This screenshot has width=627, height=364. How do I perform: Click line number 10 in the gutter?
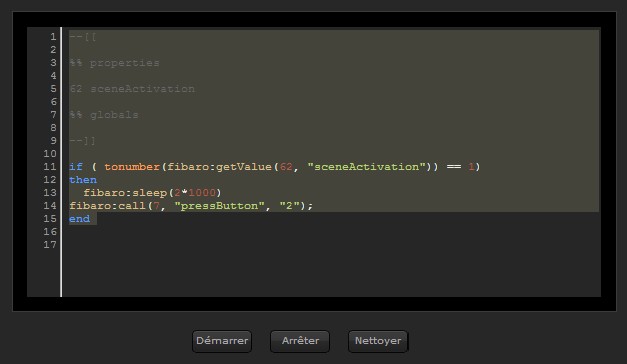click(50, 154)
